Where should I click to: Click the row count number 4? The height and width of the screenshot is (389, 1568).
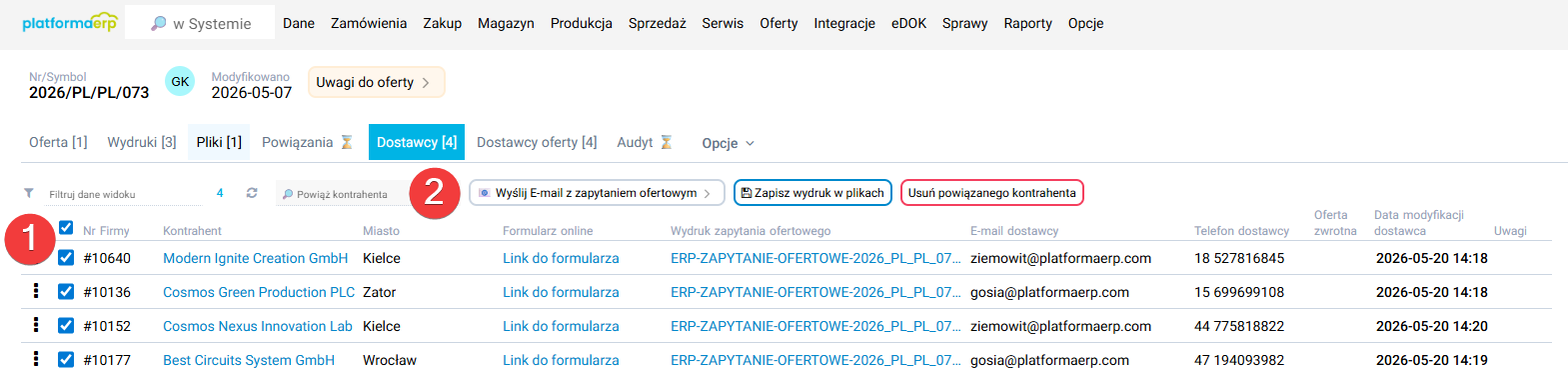coord(220,193)
